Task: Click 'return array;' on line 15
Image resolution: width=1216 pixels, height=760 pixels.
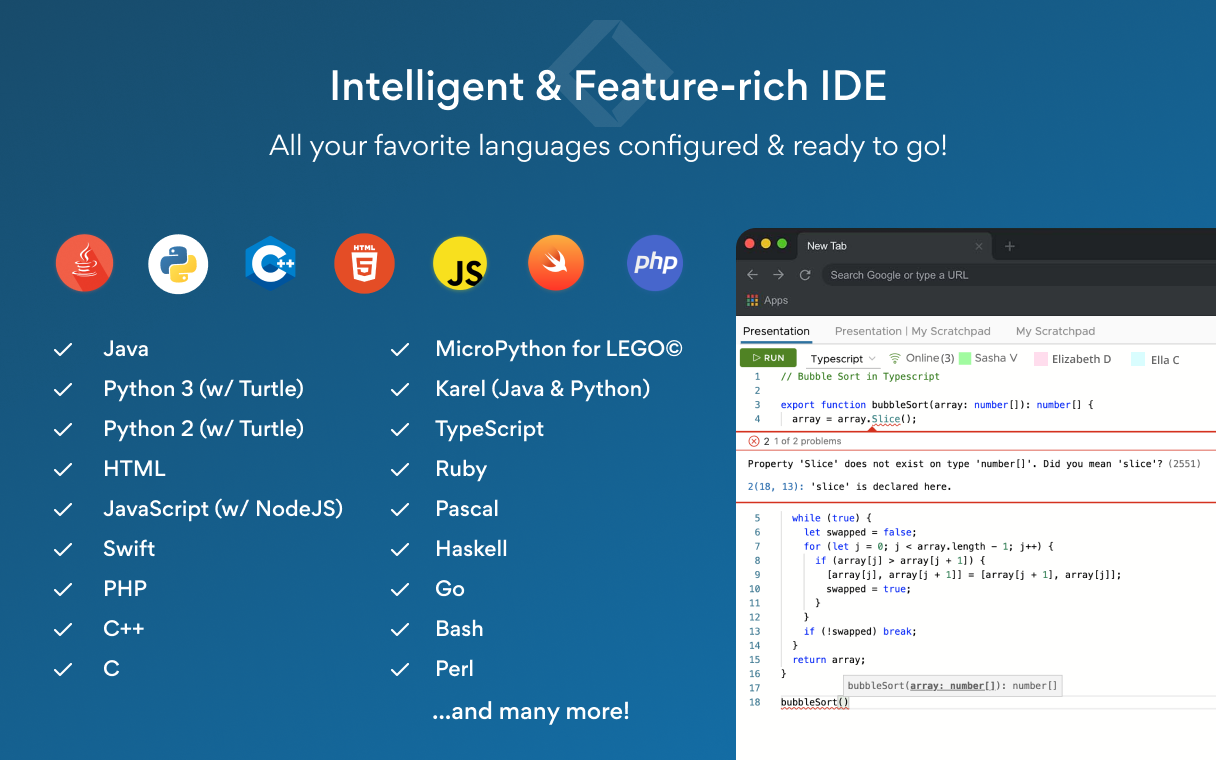Action: click(828, 659)
